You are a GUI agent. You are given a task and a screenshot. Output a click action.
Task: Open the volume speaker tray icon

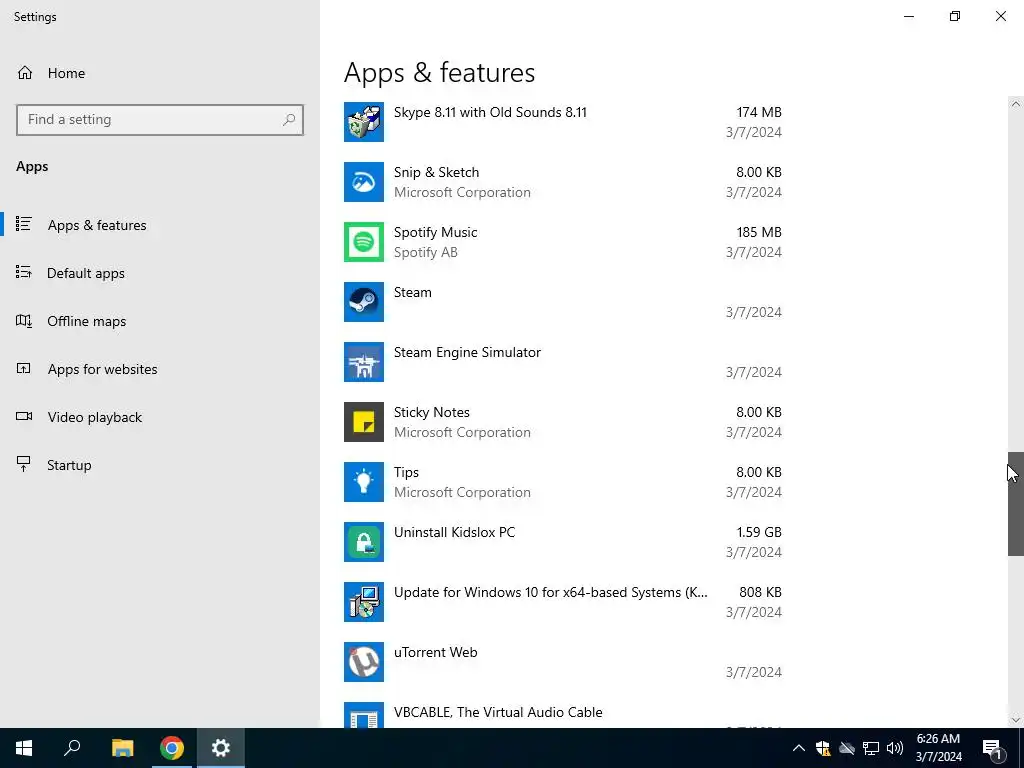[x=895, y=748]
